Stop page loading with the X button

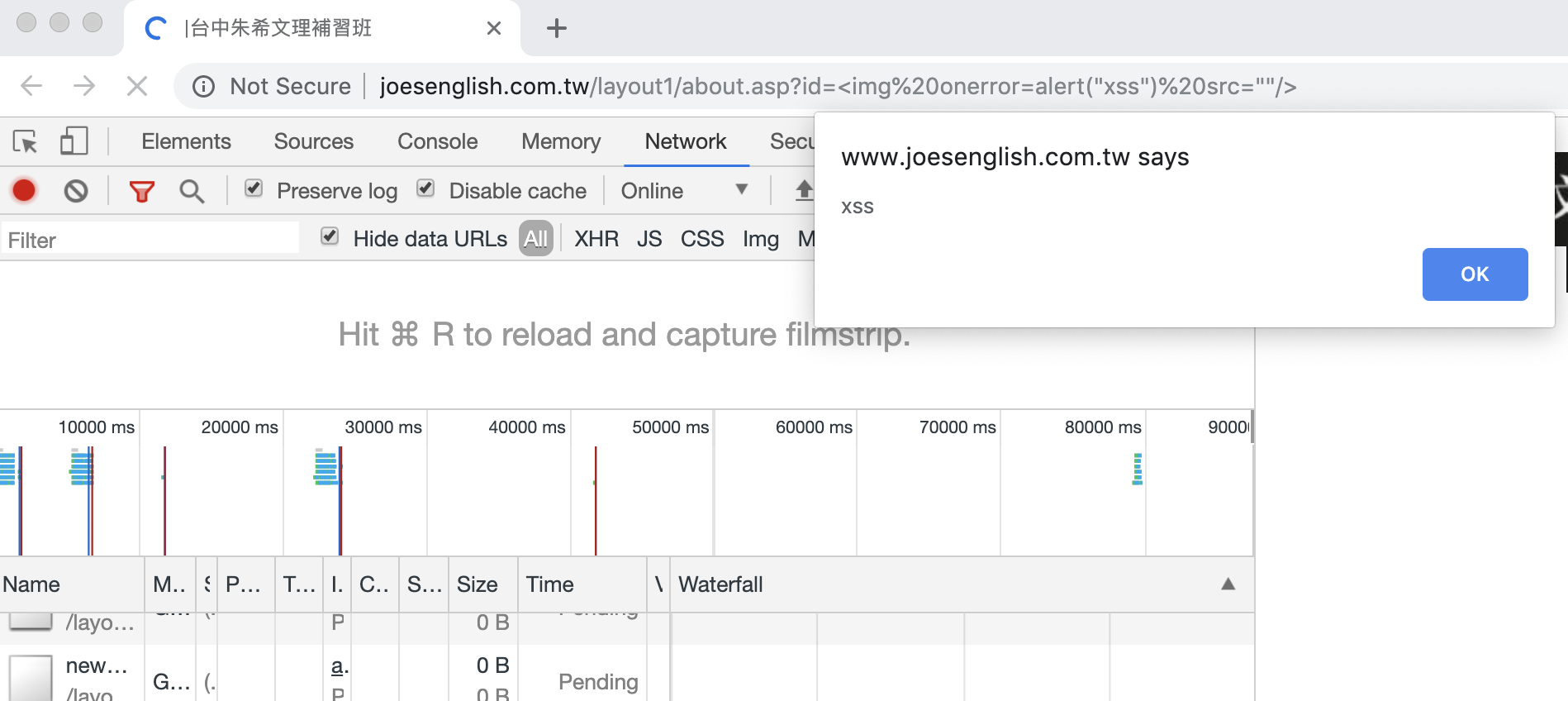[x=137, y=86]
